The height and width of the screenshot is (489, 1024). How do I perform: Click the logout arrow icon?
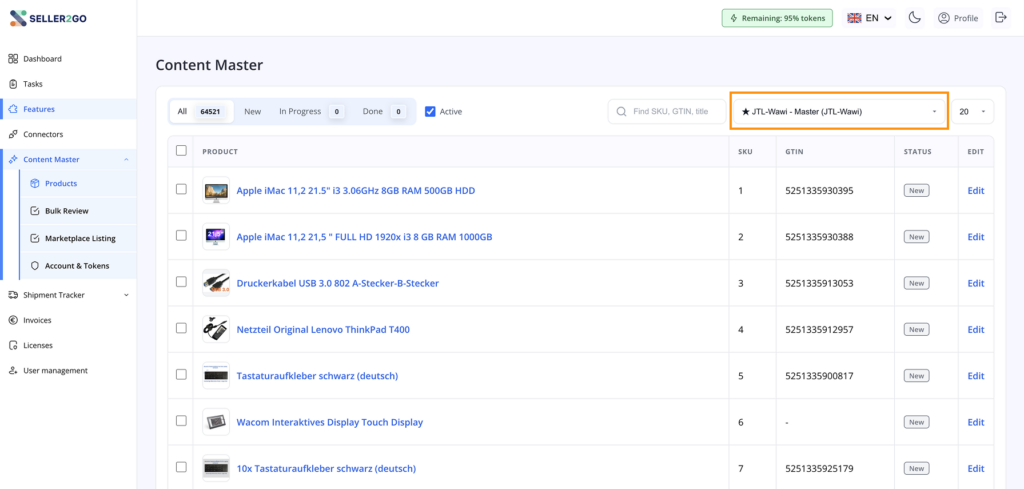pyautogui.click(x=1000, y=18)
